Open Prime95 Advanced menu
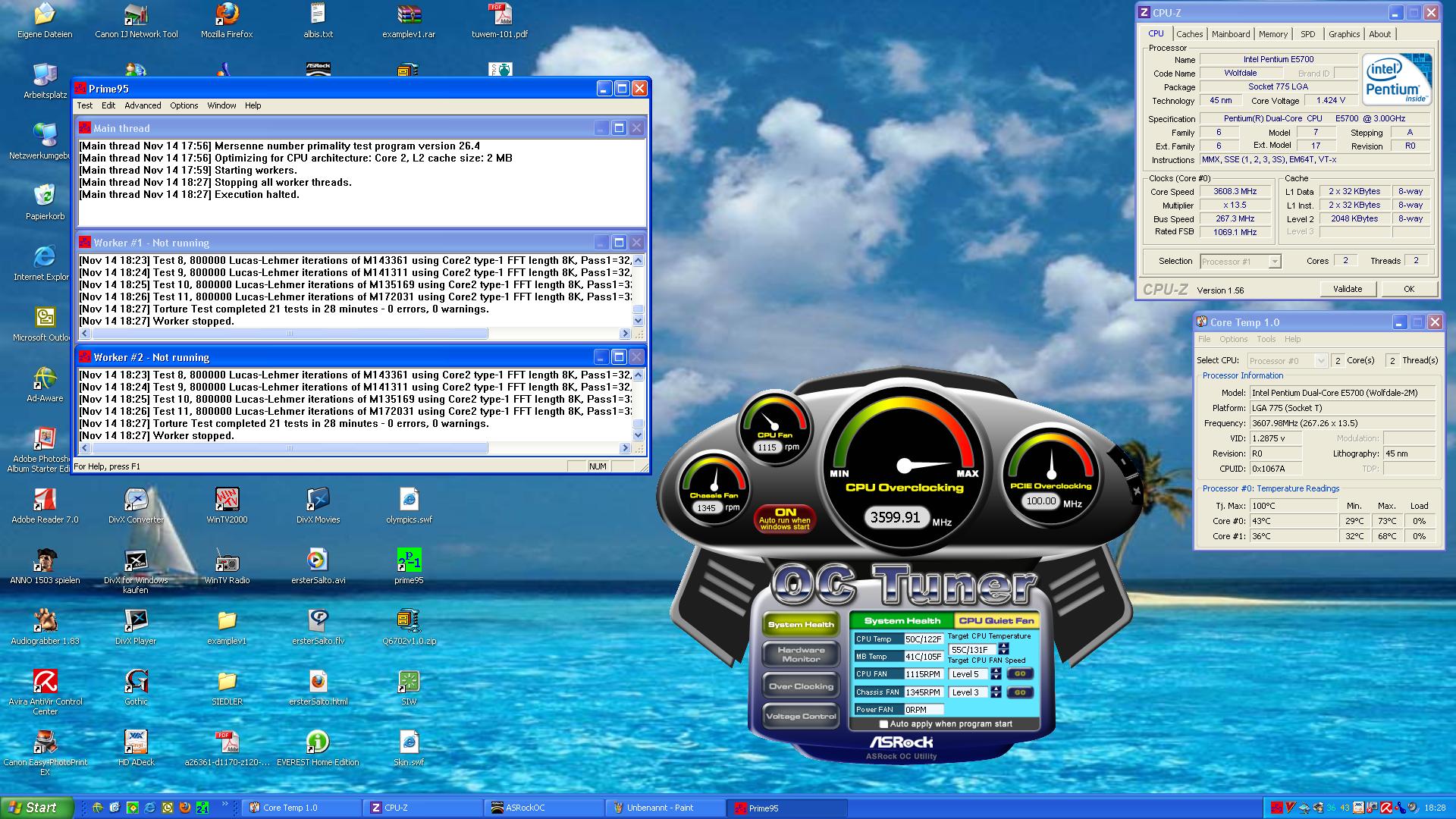The width and height of the screenshot is (1456, 819). point(143,105)
